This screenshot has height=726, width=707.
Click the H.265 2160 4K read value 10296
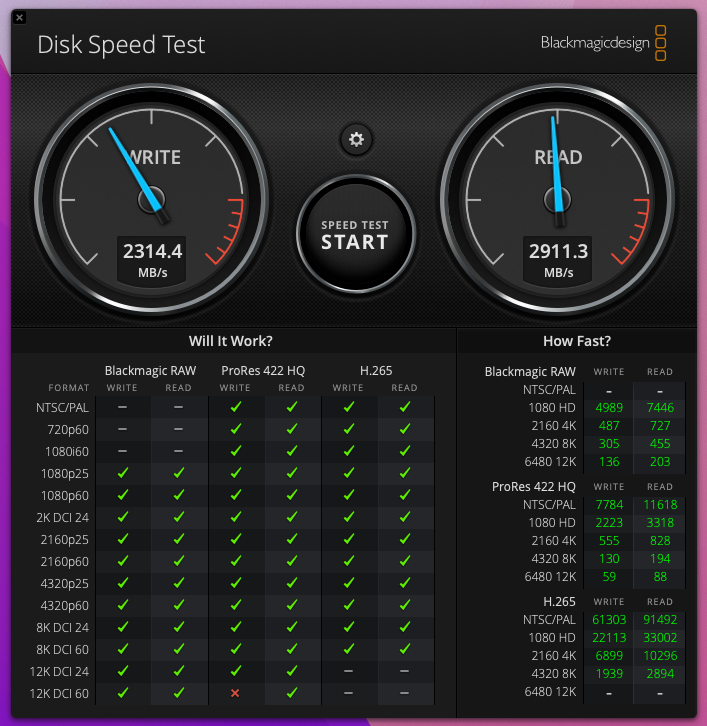[x=660, y=656]
